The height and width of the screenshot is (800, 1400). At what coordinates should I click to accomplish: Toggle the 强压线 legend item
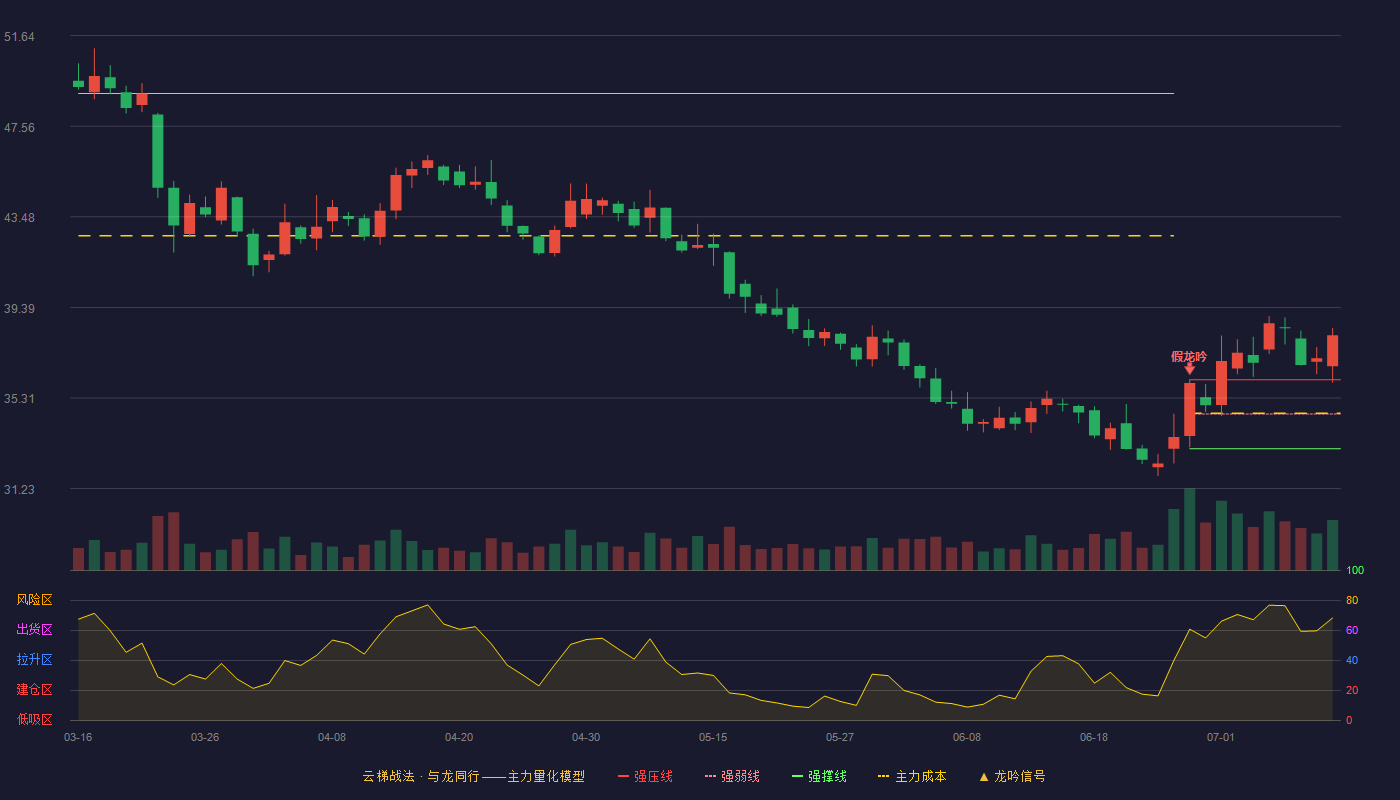coord(645,776)
